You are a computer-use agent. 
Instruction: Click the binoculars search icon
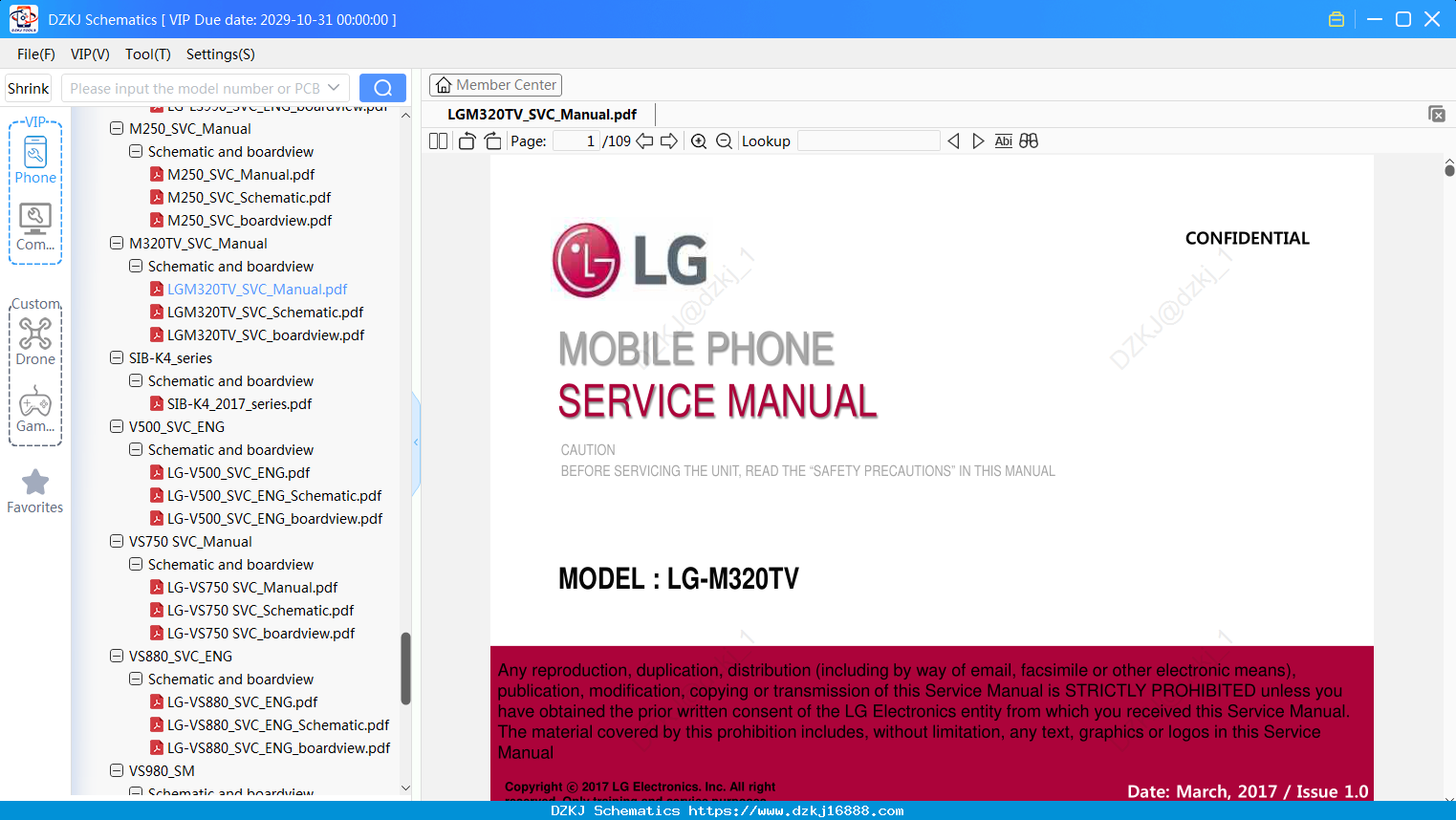pyautogui.click(x=1029, y=141)
